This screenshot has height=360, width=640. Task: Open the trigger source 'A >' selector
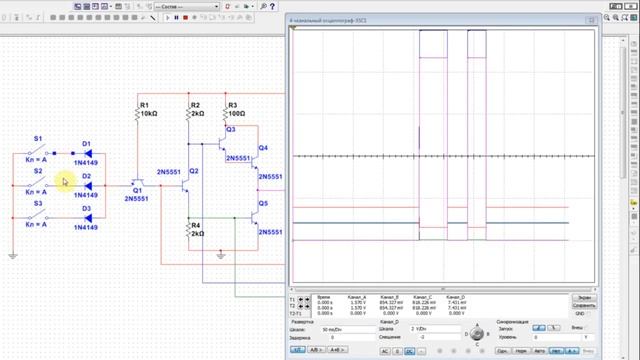click(572, 351)
